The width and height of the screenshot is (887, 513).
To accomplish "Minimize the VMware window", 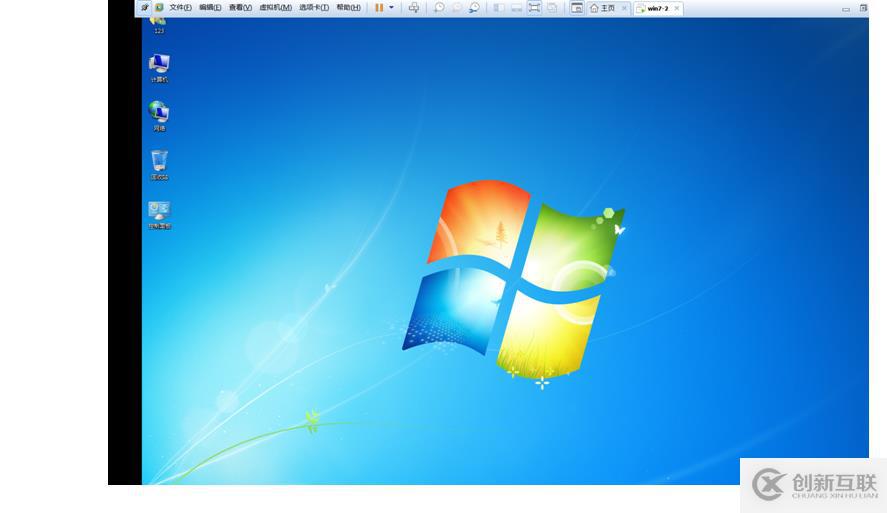I will (846, 8).
